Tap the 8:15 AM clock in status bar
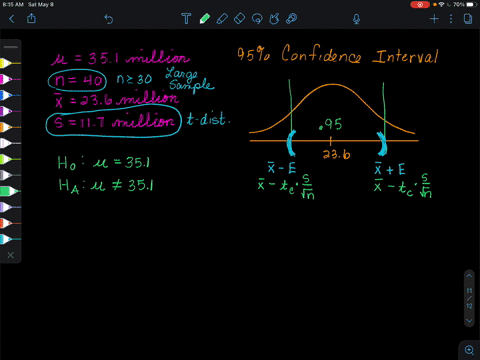The image size is (480, 360). (x=13, y=4)
